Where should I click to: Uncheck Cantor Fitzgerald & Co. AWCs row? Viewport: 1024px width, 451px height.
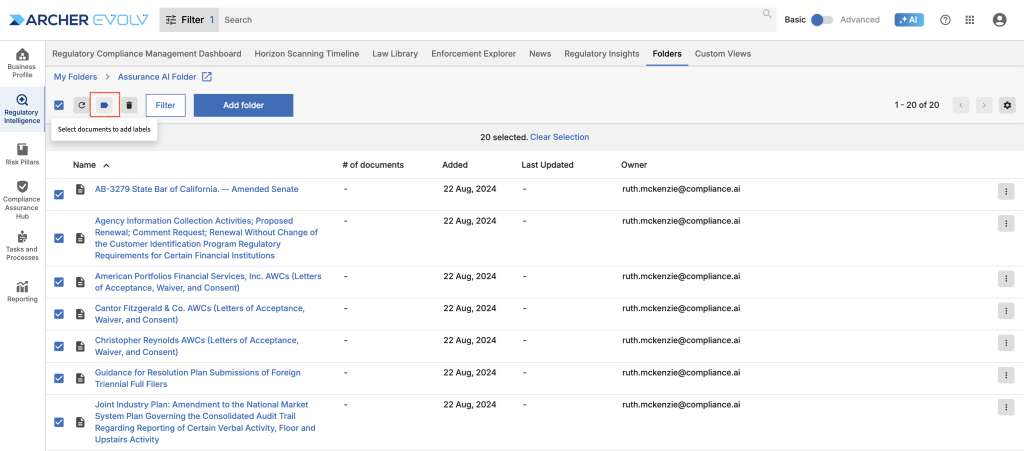tap(59, 314)
